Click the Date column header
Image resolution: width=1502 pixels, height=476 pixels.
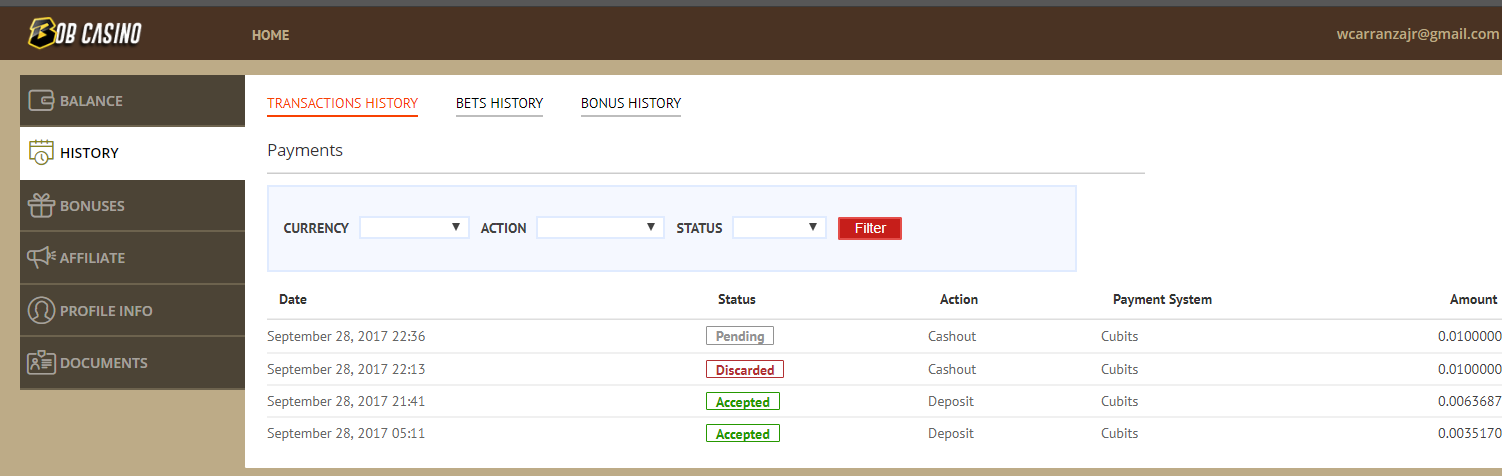point(293,299)
